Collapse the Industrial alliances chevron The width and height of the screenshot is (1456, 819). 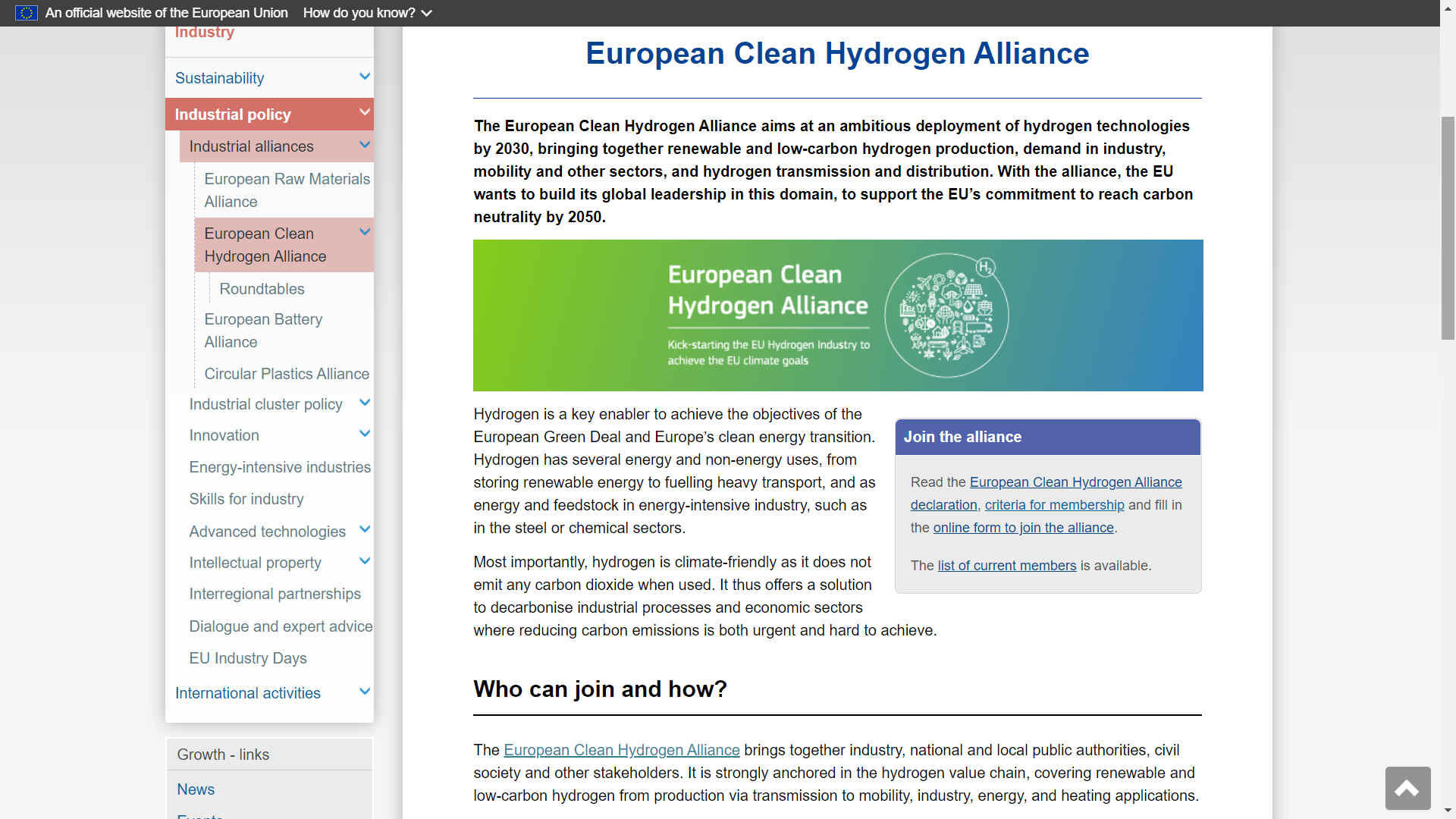pyautogui.click(x=365, y=145)
